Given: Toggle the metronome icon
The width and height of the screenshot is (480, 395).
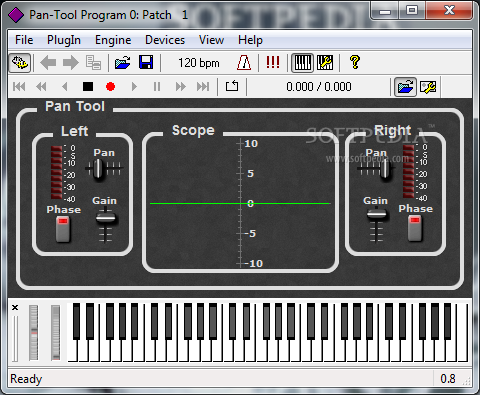Looking at the screenshot, I should (244, 63).
